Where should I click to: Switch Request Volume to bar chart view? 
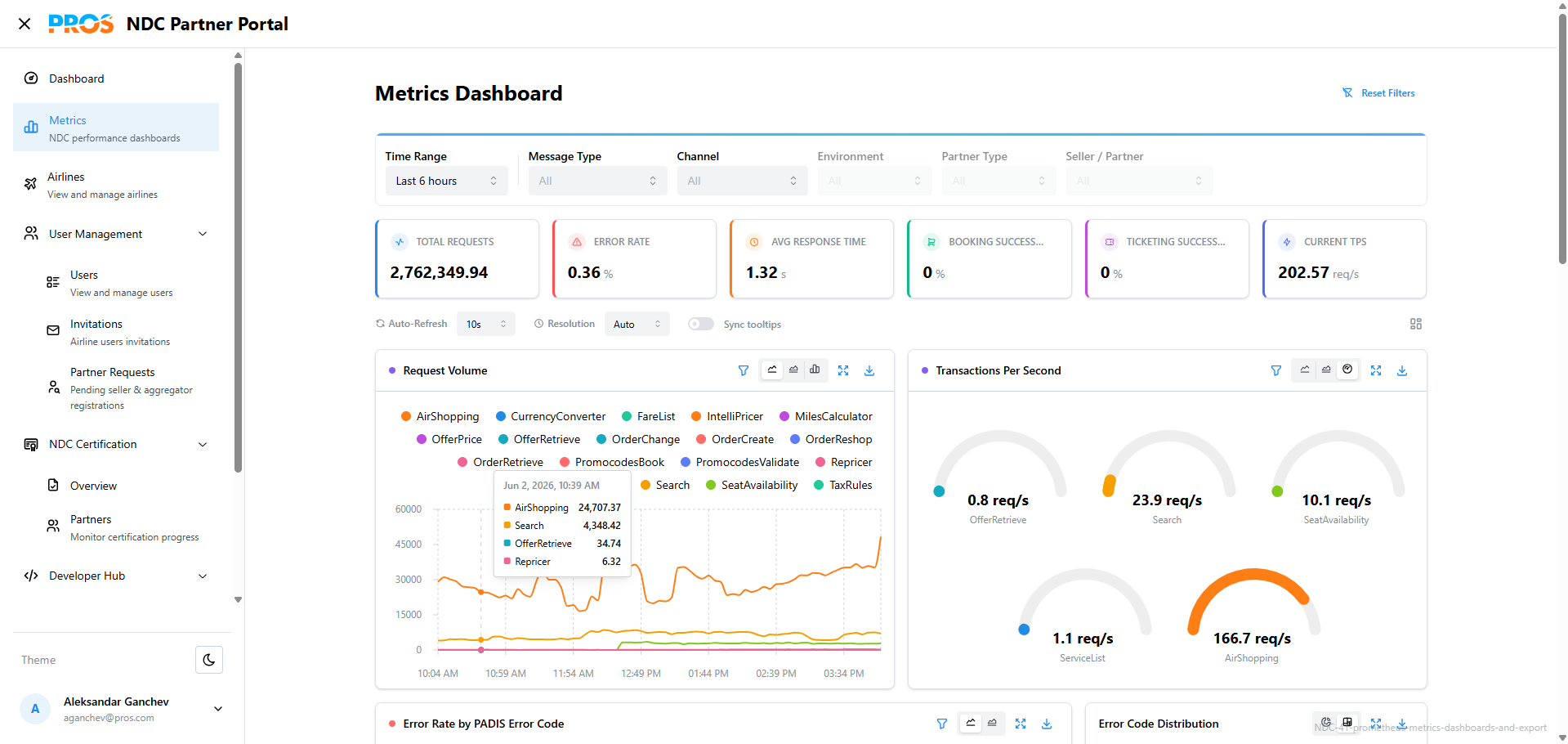click(x=815, y=370)
